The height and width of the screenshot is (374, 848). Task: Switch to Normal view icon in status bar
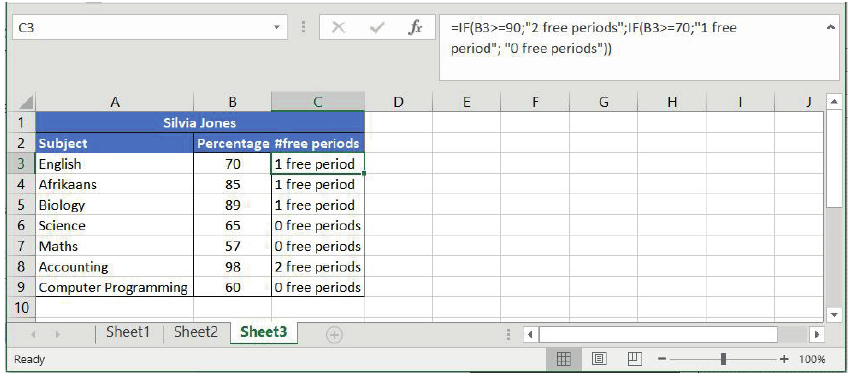click(x=564, y=359)
